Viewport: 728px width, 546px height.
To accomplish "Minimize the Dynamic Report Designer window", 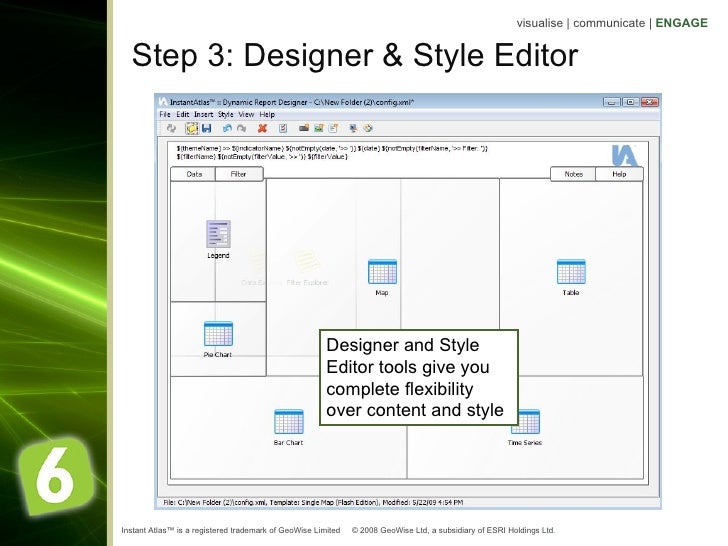I will coord(611,102).
